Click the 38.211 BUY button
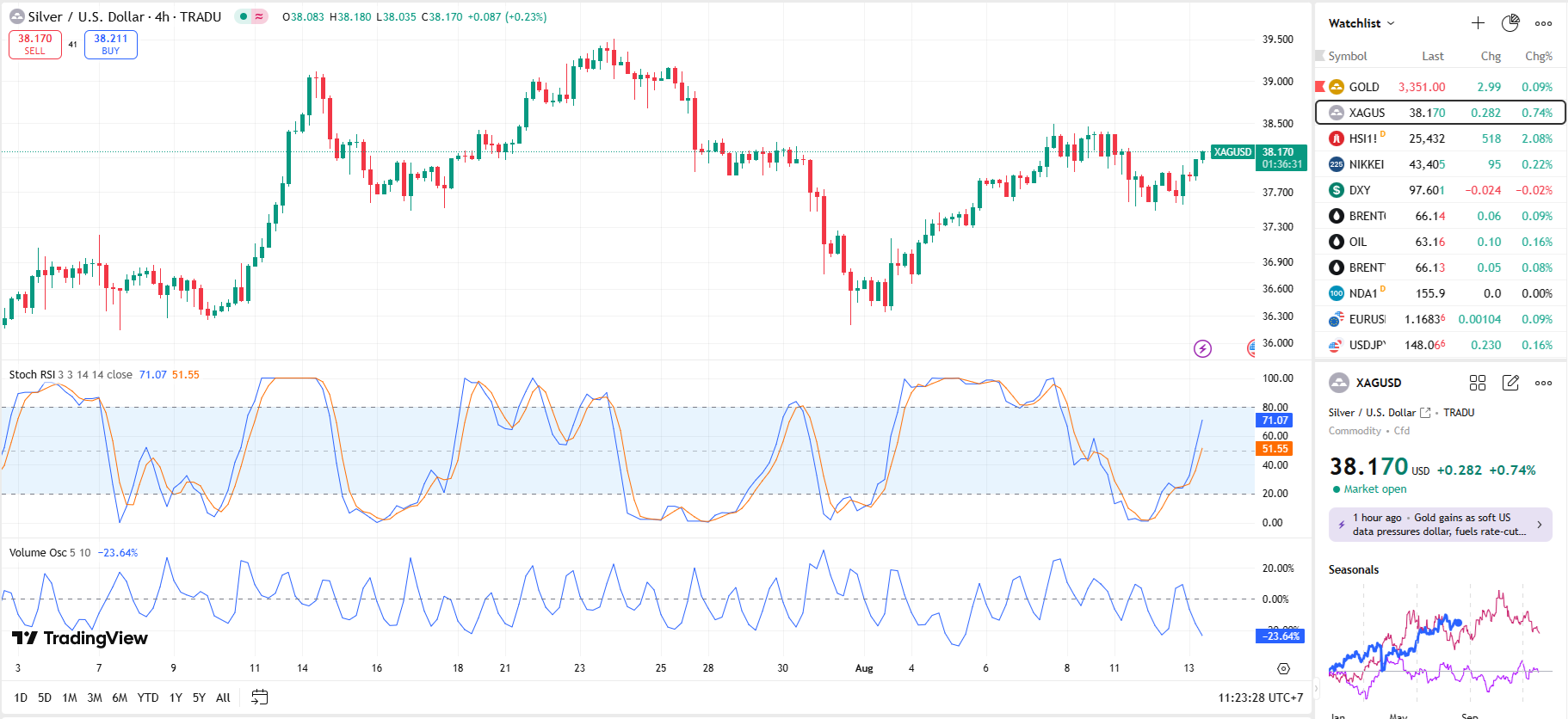Viewport: 1568px width, 719px height. click(x=111, y=45)
